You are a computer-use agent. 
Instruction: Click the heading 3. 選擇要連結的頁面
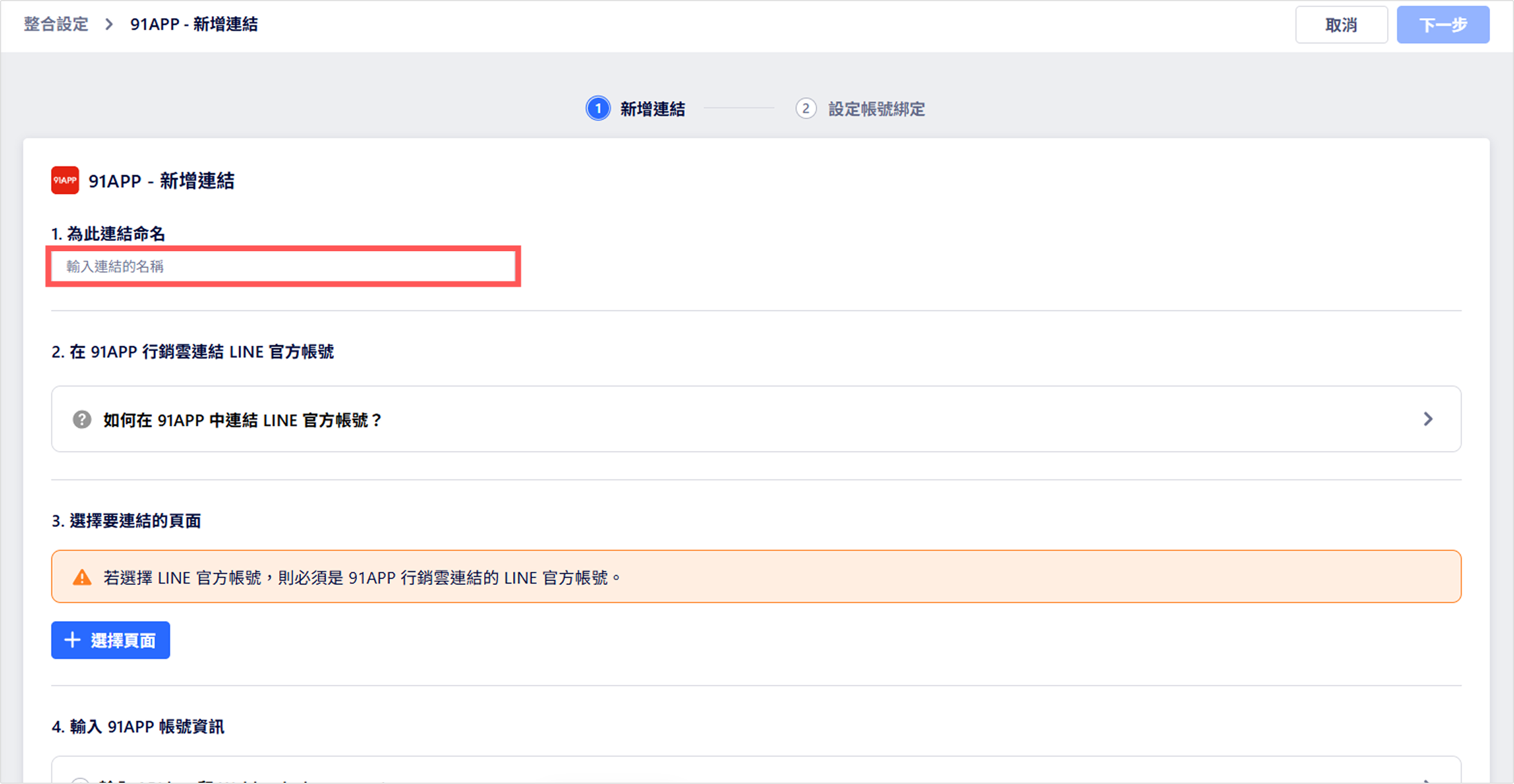(x=126, y=521)
